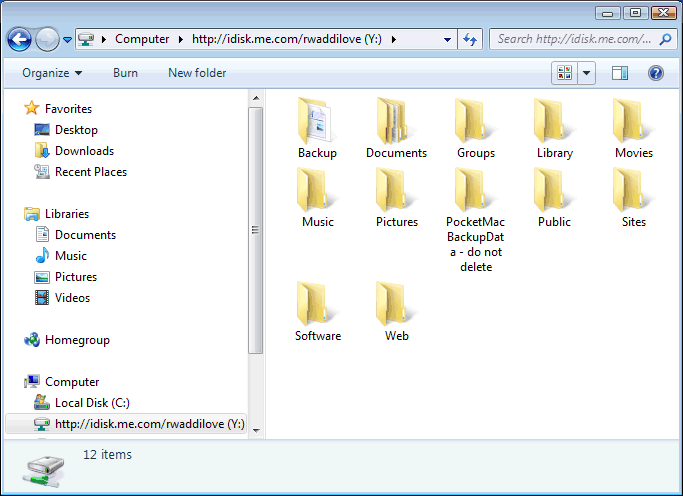Select Downloads under Favorites
The width and height of the screenshot is (683, 496).
(x=84, y=151)
